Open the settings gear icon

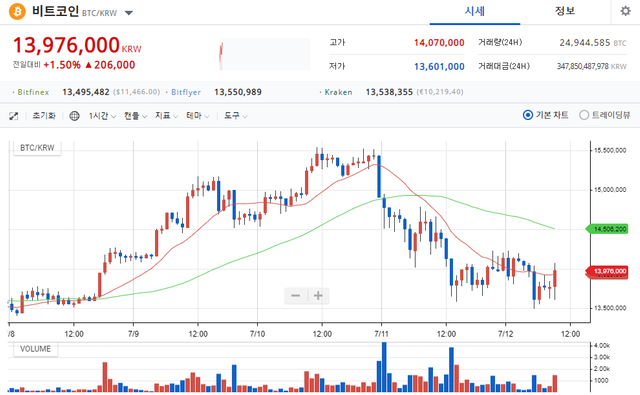click(x=625, y=11)
